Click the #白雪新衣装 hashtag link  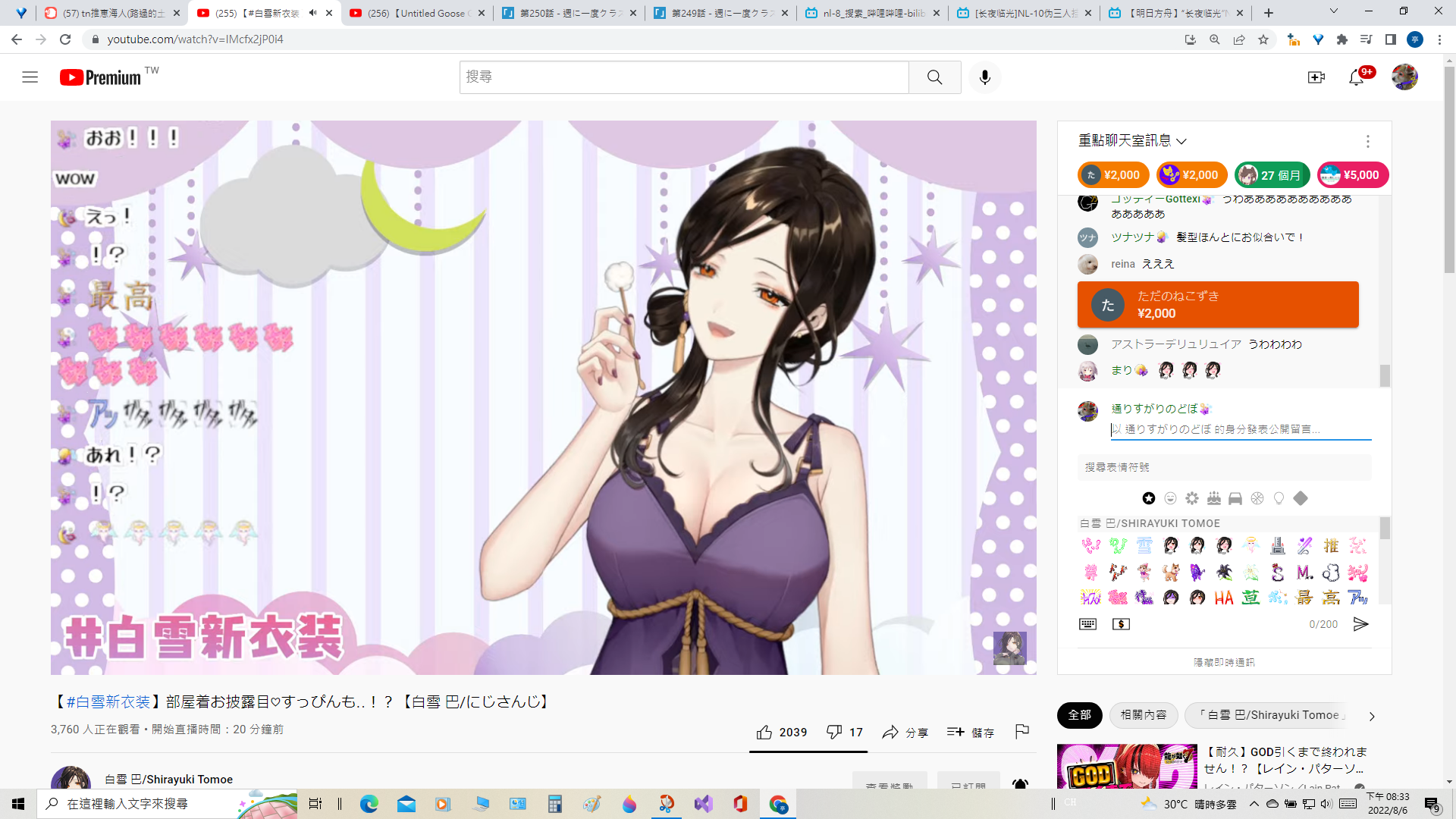pyautogui.click(x=108, y=702)
